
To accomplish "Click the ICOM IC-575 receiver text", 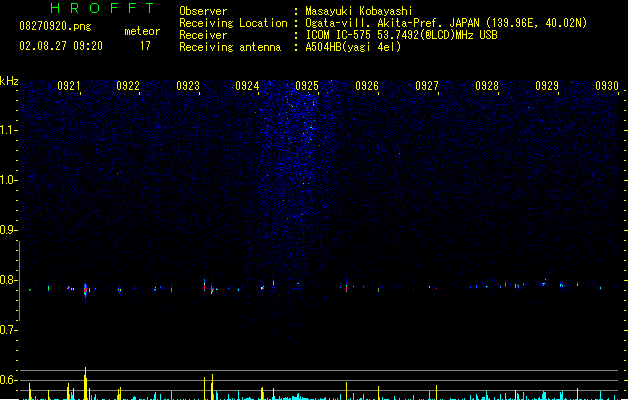I will 402,35.
